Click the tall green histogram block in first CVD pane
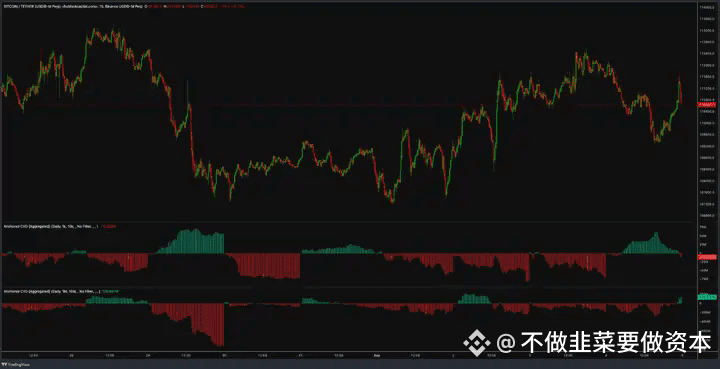The width and height of the screenshot is (720, 369). [191, 241]
